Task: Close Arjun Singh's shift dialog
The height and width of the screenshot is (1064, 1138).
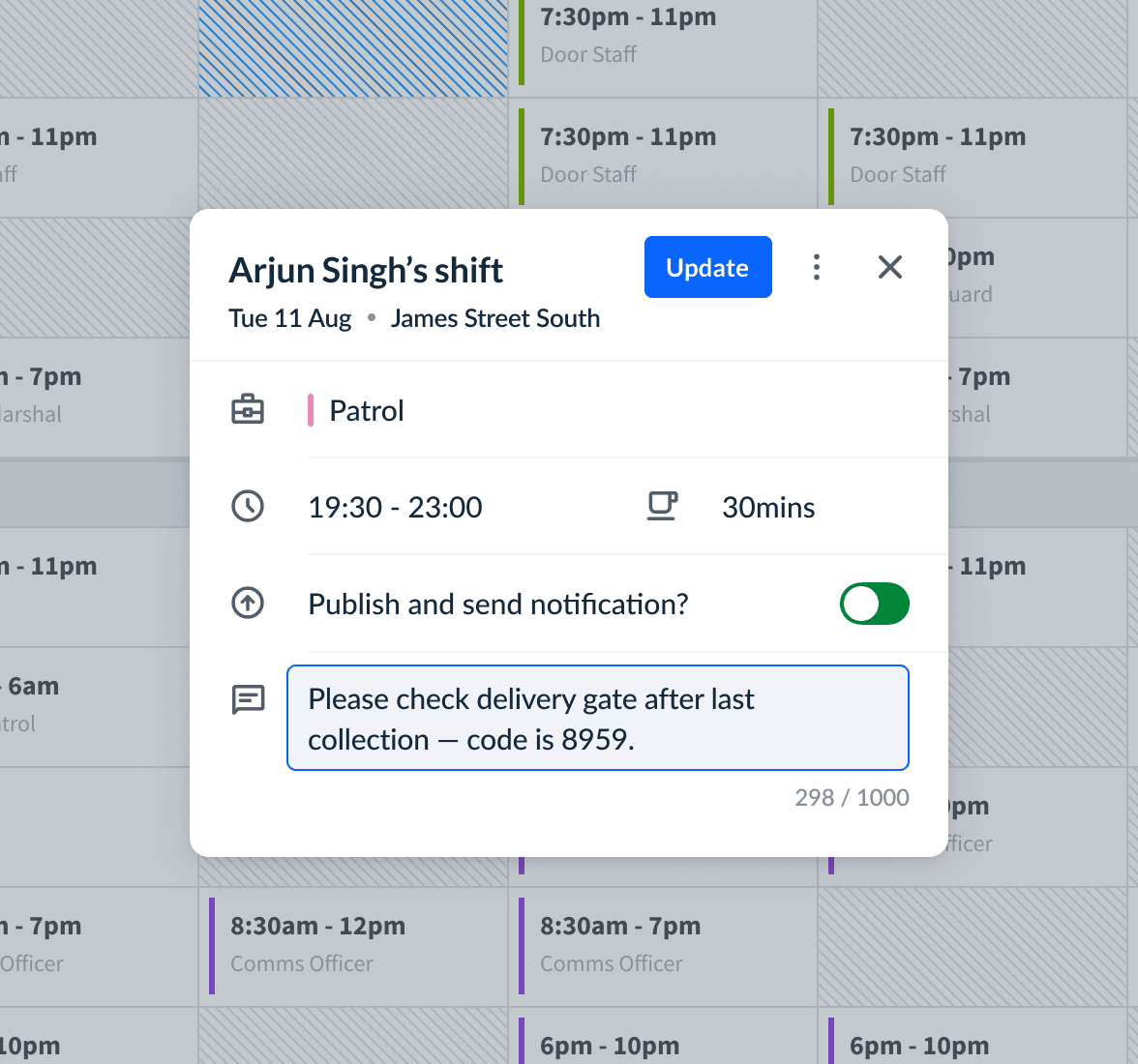Action: pos(889,268)
